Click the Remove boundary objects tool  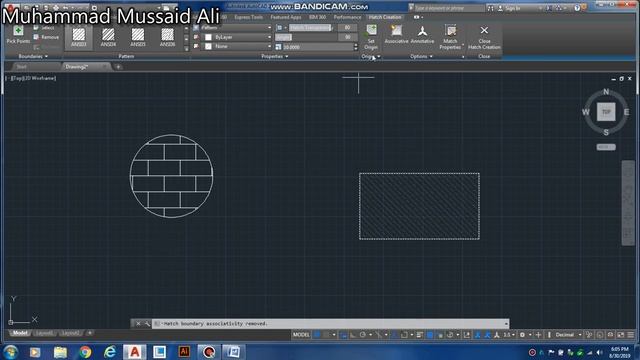(x=46, y=37)
